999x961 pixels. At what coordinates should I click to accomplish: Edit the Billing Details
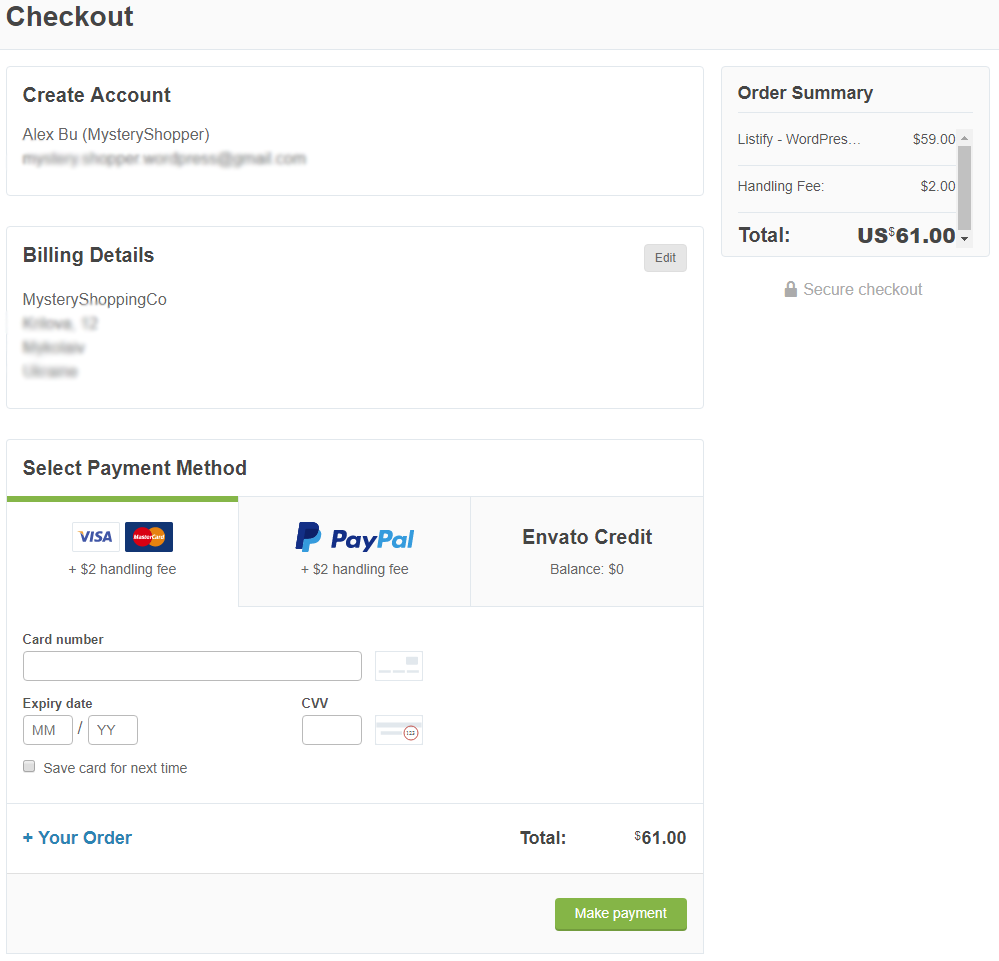click(665, 258)
